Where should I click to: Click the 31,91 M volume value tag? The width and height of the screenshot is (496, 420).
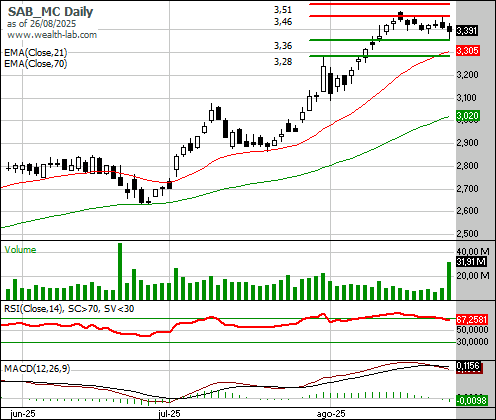[x=471, y=262]
